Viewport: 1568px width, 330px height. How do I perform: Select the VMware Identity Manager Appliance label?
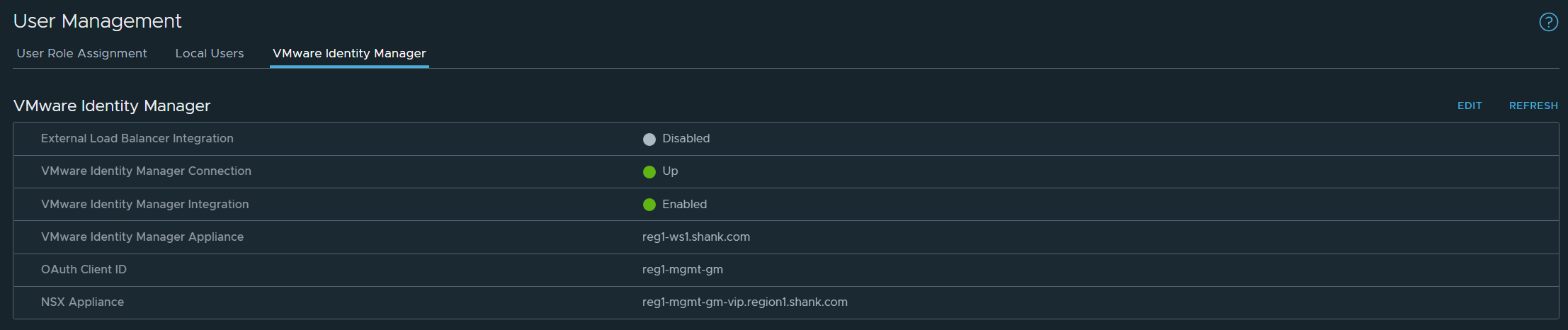point(142,237)
